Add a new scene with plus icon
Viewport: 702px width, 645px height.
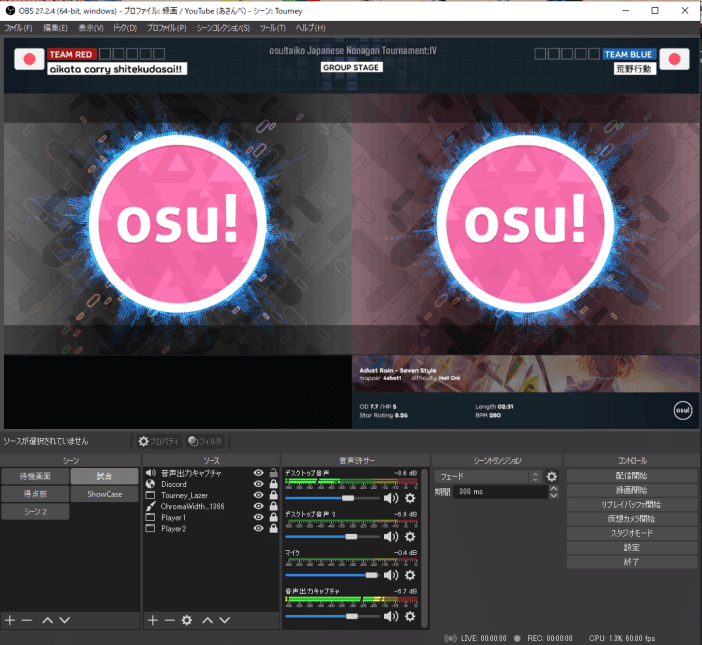click(x=10, y=620)
